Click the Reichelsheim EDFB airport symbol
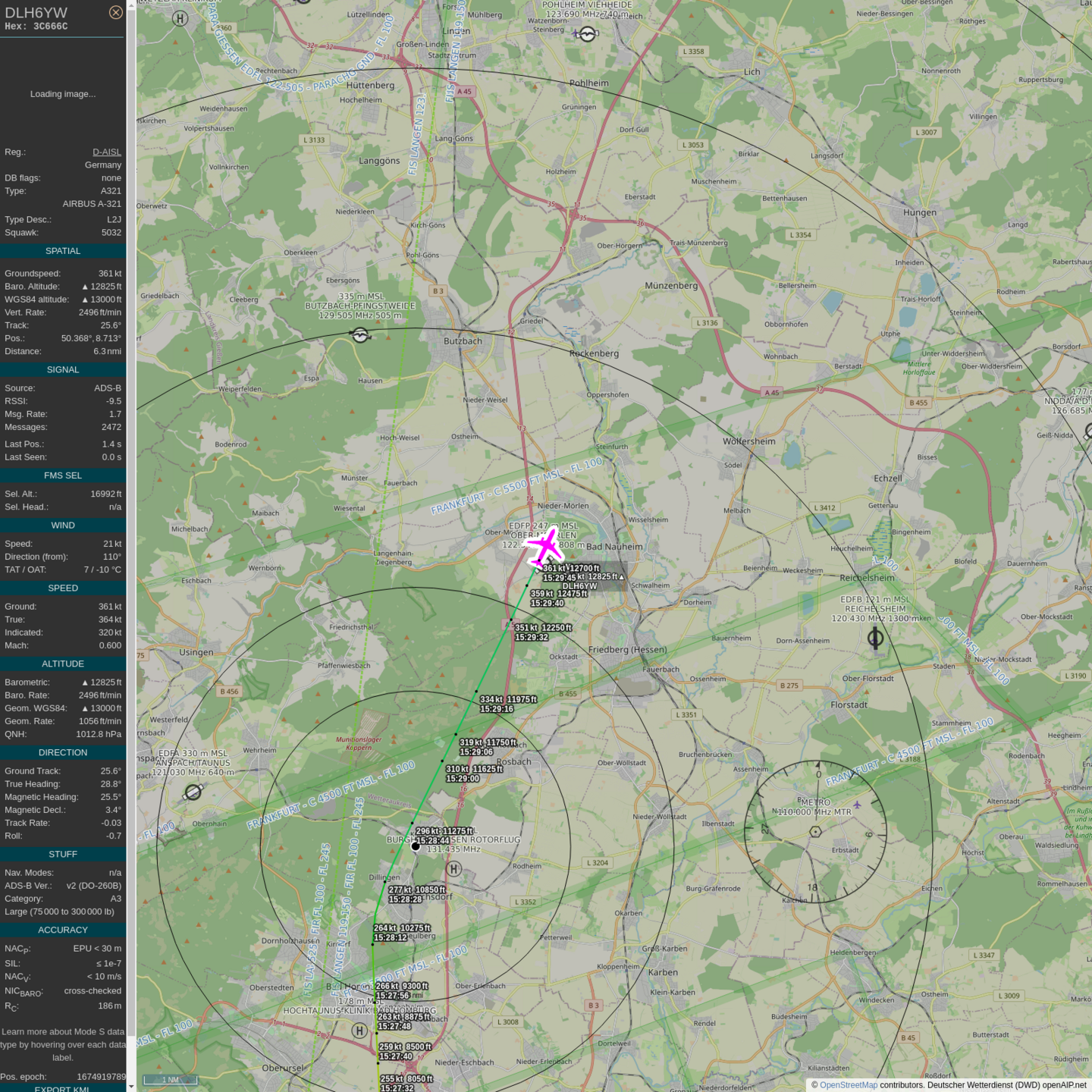The height and width of the screenshot is (1092, 1092). coord(875,639)
